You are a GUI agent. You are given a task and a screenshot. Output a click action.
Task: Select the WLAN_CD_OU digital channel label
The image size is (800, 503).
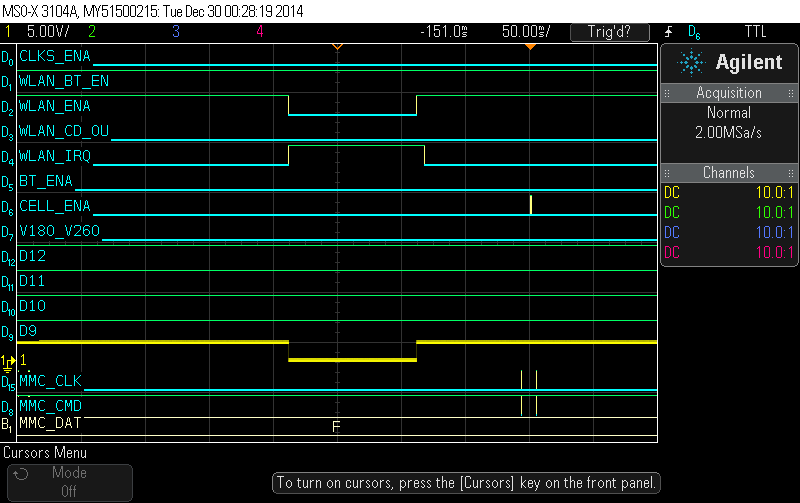64,131
